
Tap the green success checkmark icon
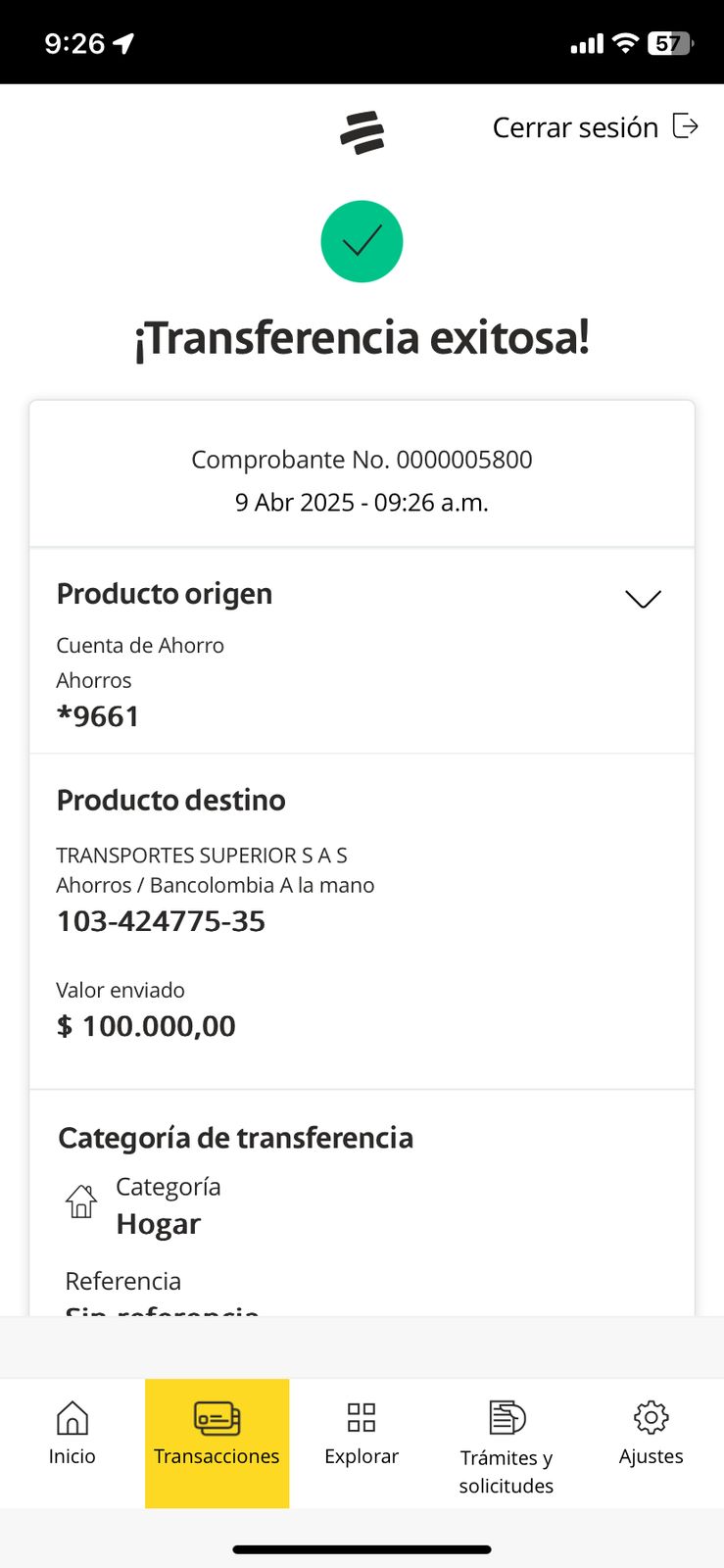click(x=362, y=241)
